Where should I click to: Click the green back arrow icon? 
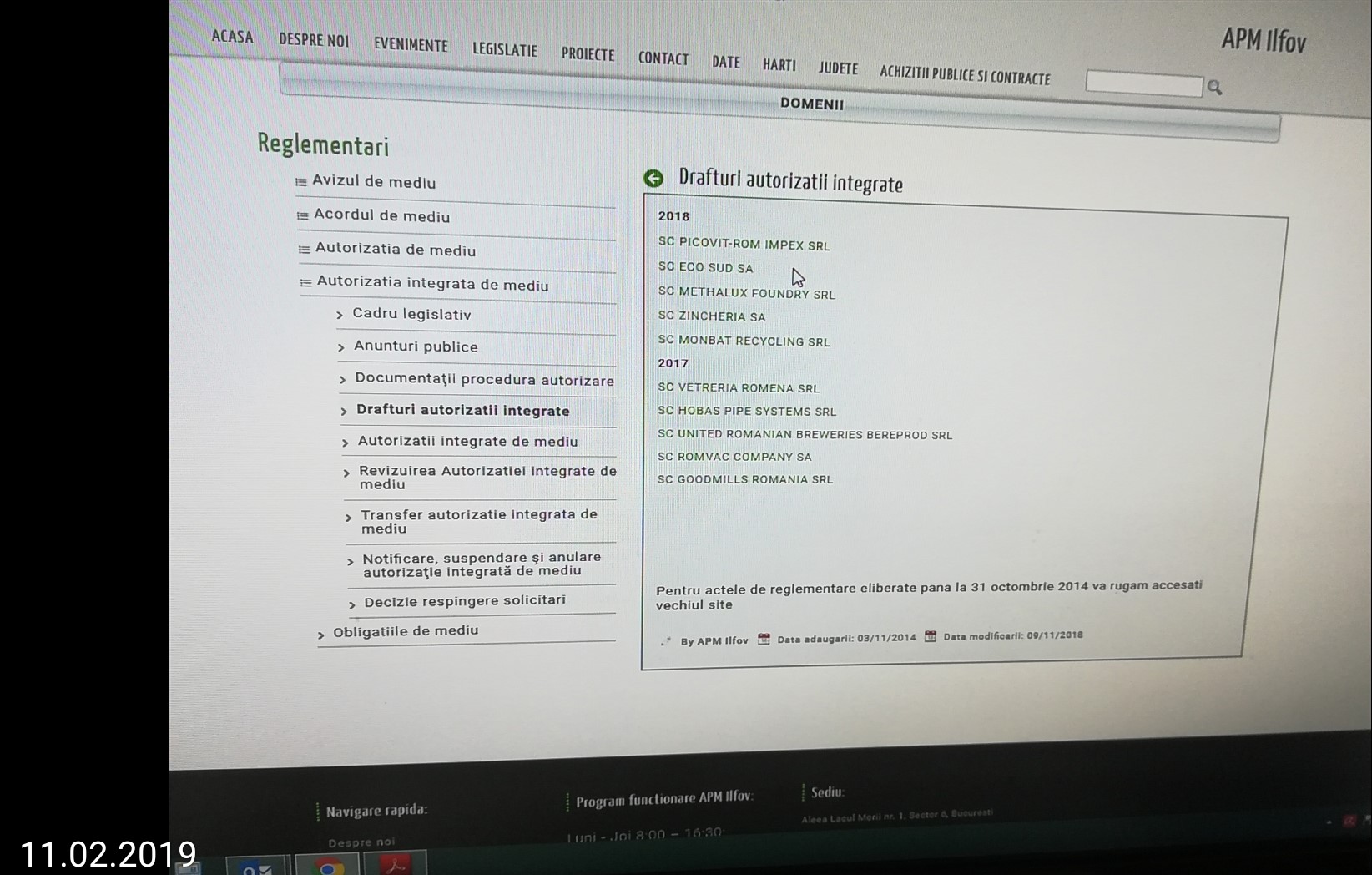click(x=653, y=178)
